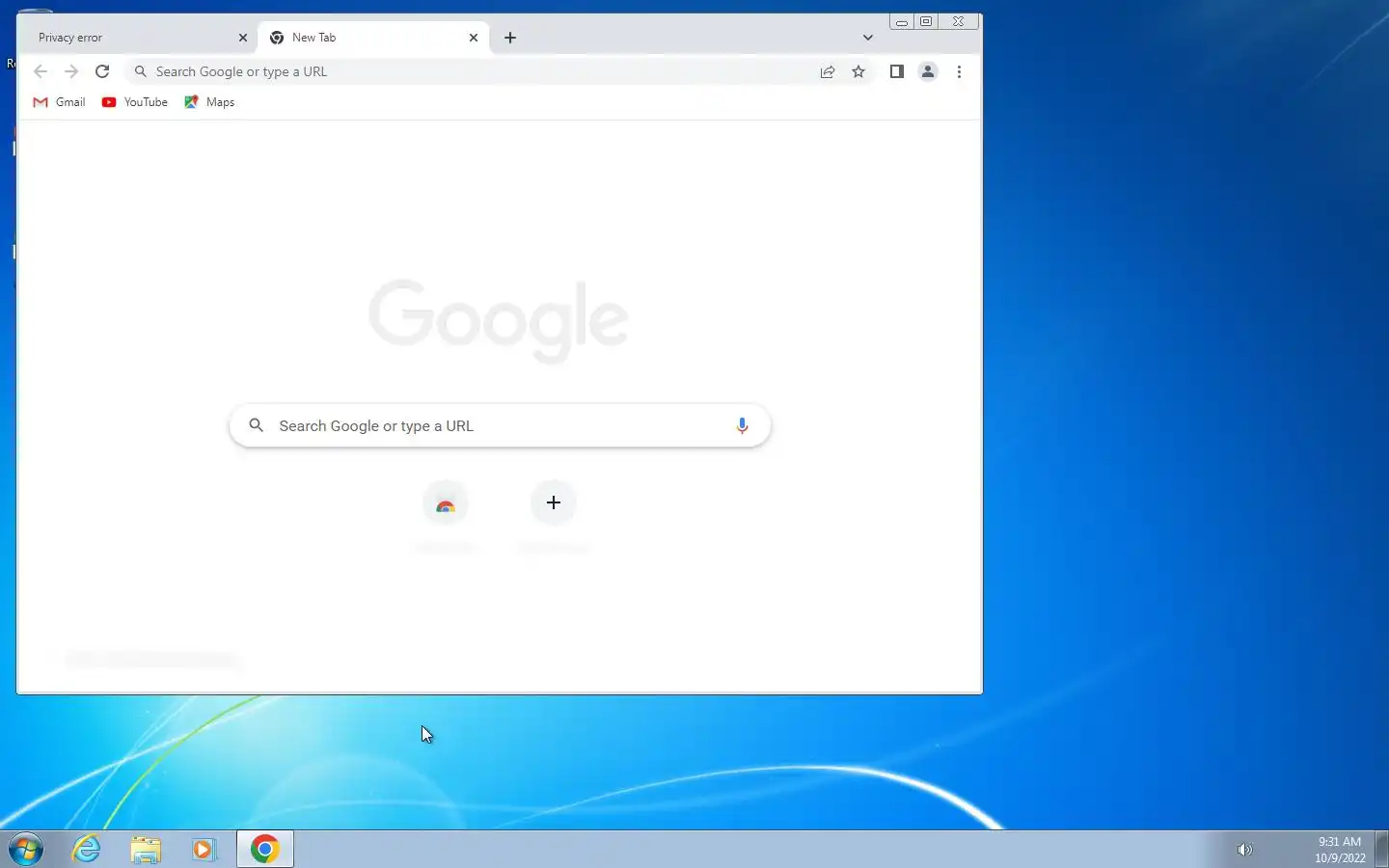Open the profile avatar menu
1389x868 pixels.
tap(928, 71)
